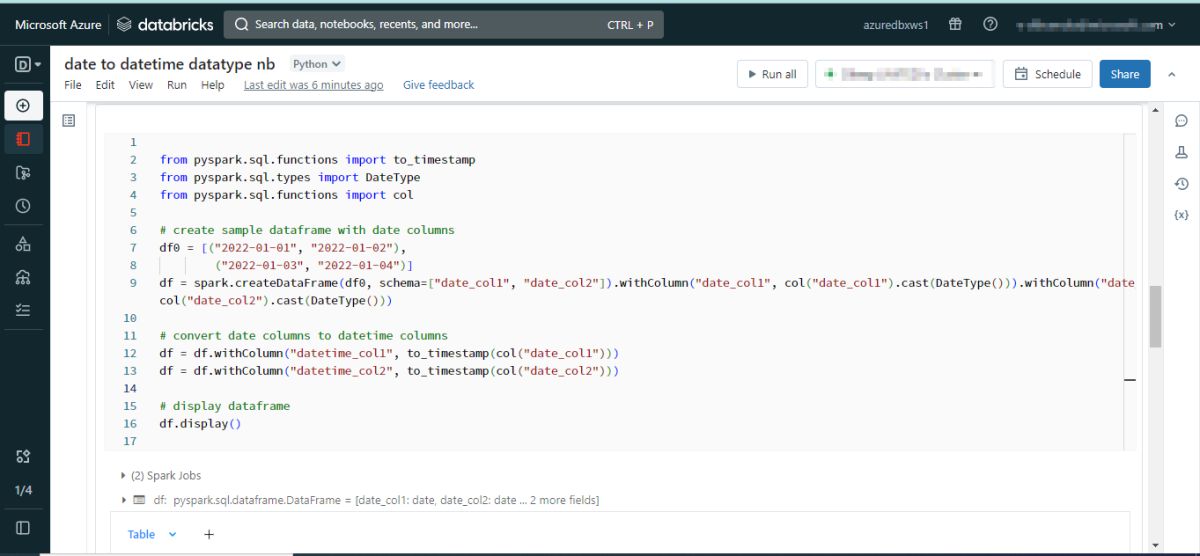
Task: Open the Run menu
Action: [177, 85]
